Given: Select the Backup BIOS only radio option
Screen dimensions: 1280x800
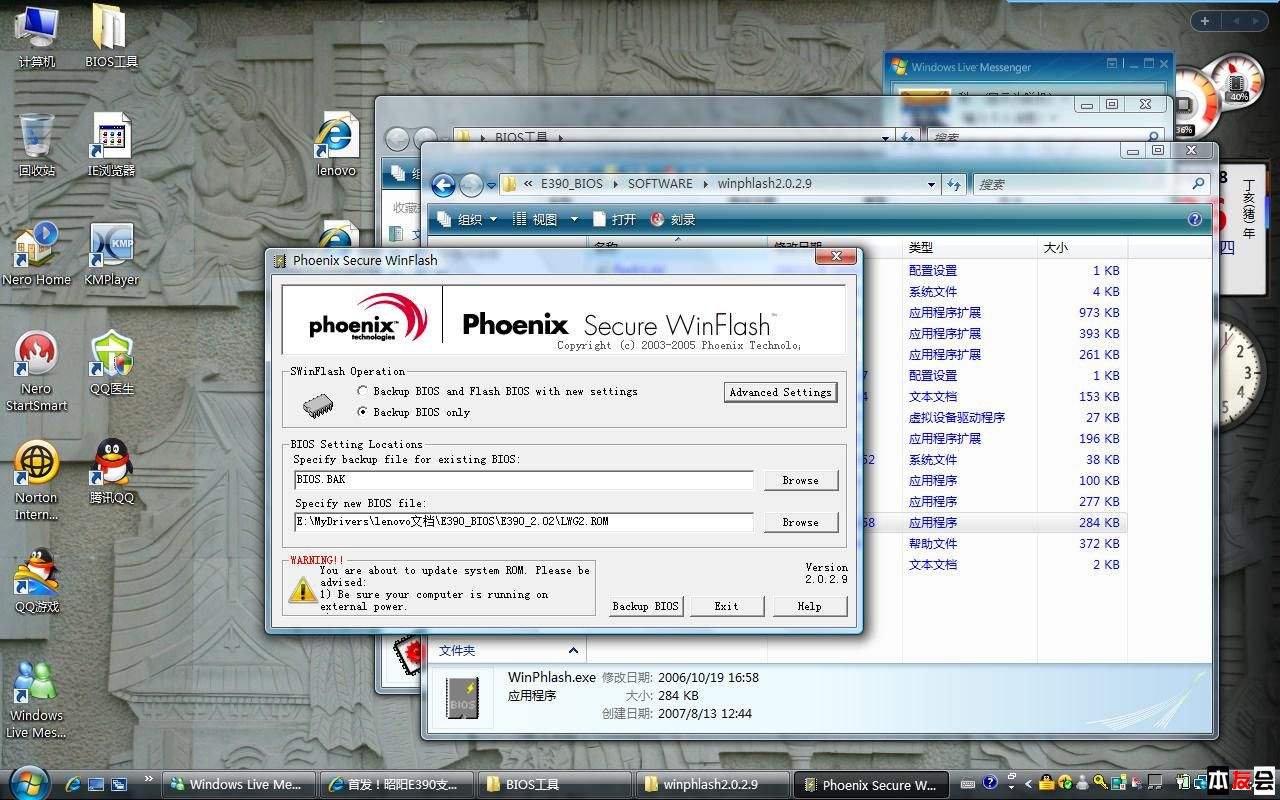Looking at the screenshot, I should (x=414, y=412).
